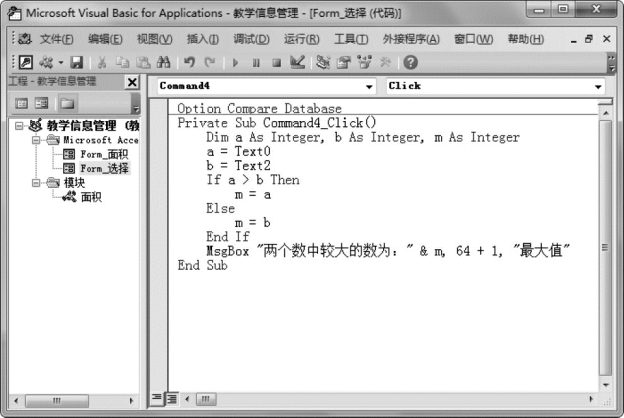Open the 调试(D) menu
The image size is (624, 418).
point(251,39)
